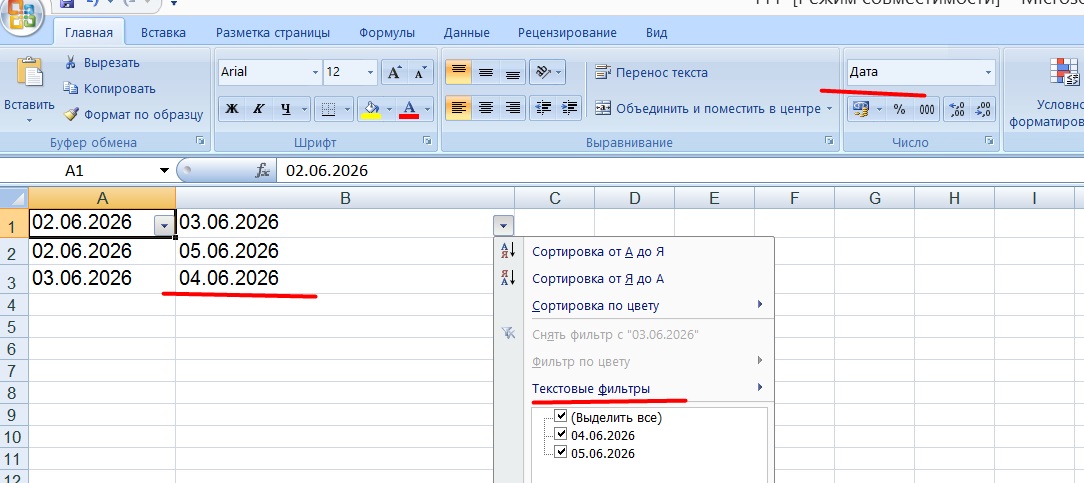1084x483 pixels.
Task: Decrease font size with the small A button
Action: 420,72
